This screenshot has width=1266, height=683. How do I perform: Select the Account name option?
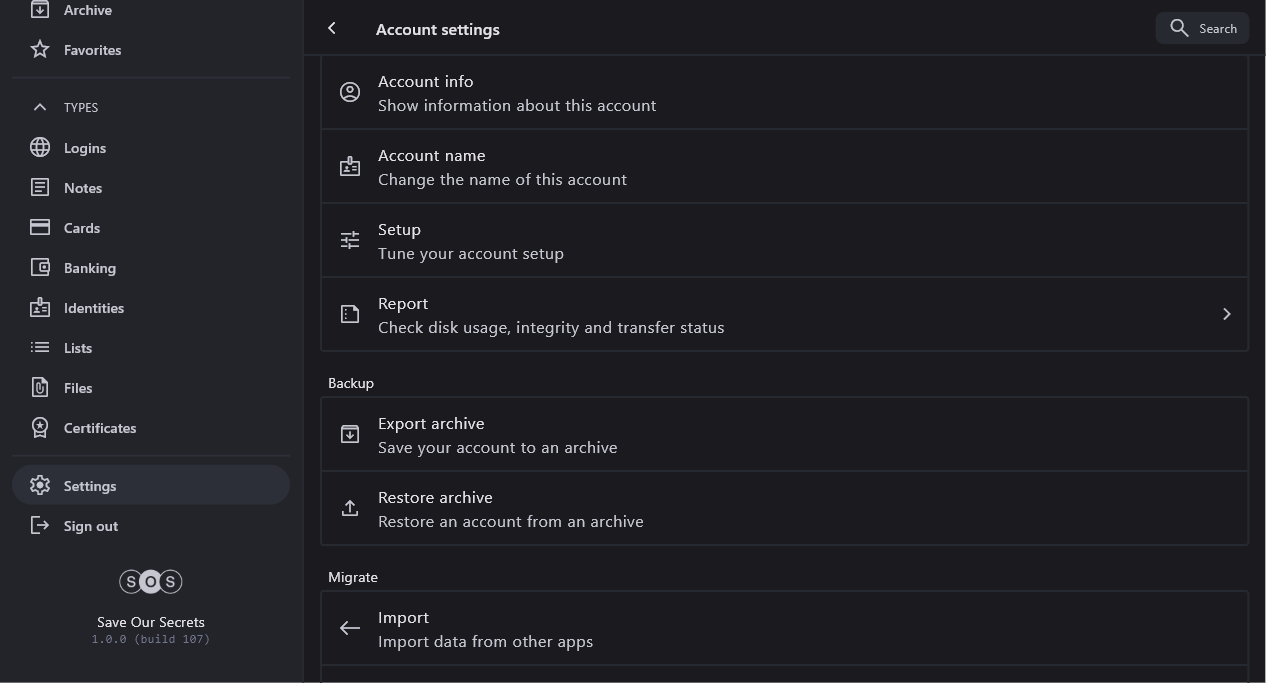[784, 167]
